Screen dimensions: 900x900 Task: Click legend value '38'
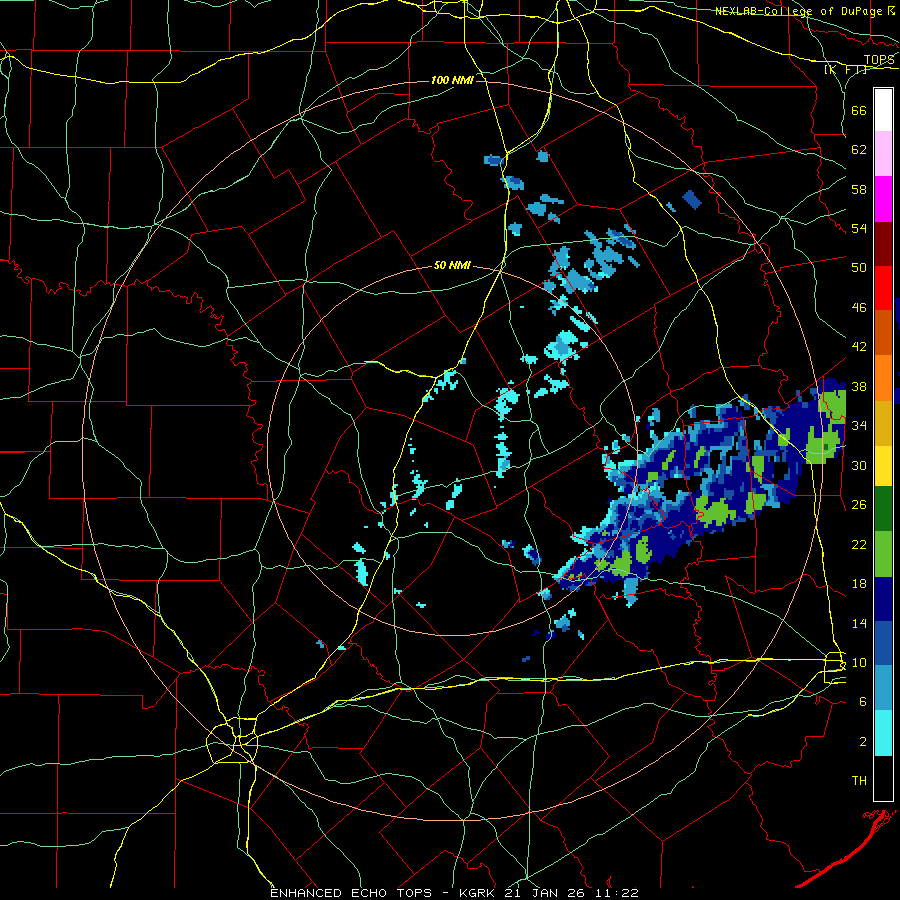point(859,386)
